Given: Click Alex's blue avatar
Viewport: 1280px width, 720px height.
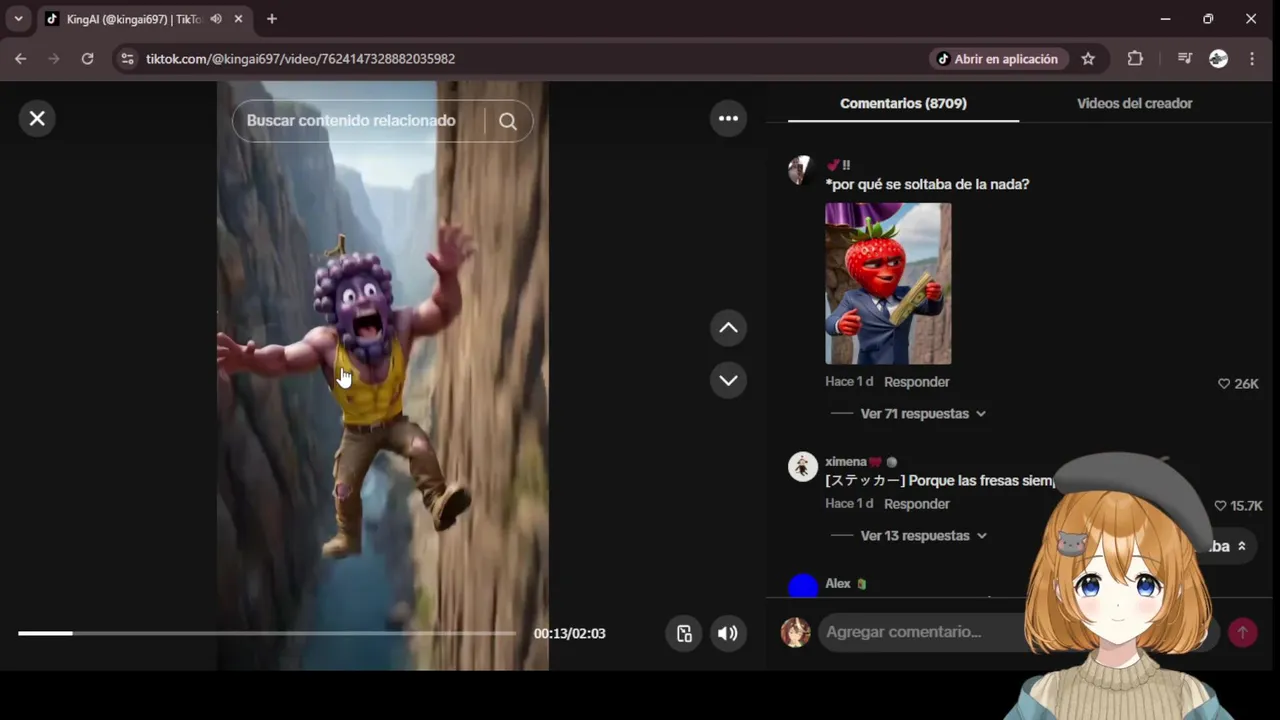Looking at the screenshot, I should tap(803, 586).
